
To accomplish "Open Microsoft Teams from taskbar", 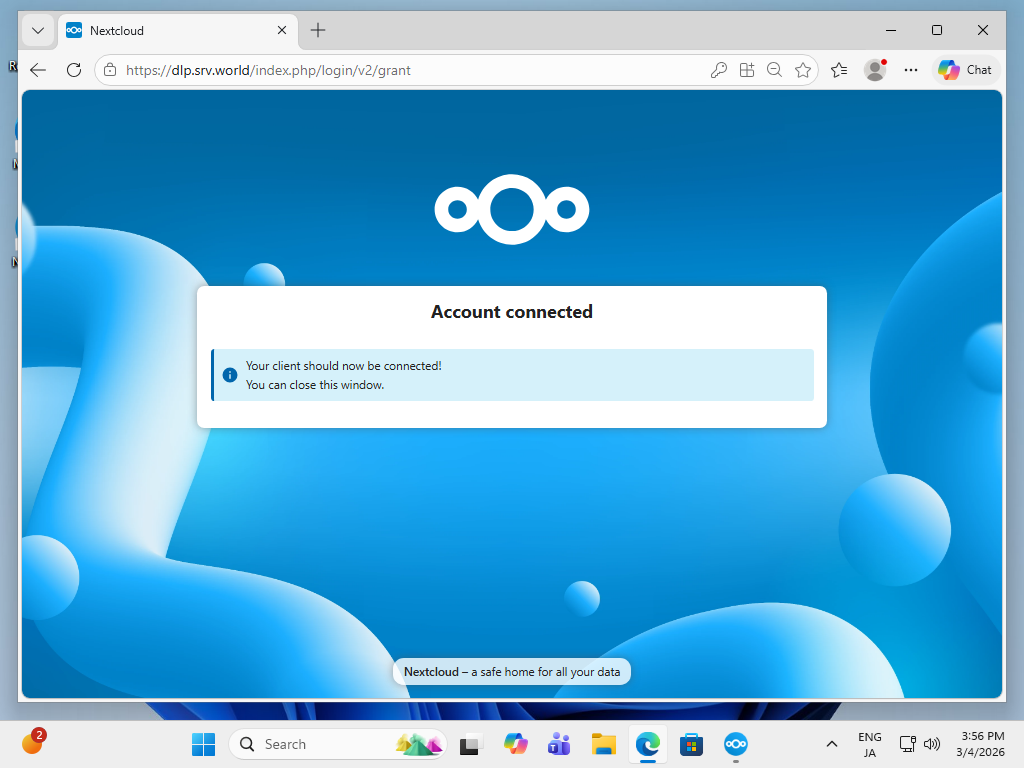I will pos(559,744).
